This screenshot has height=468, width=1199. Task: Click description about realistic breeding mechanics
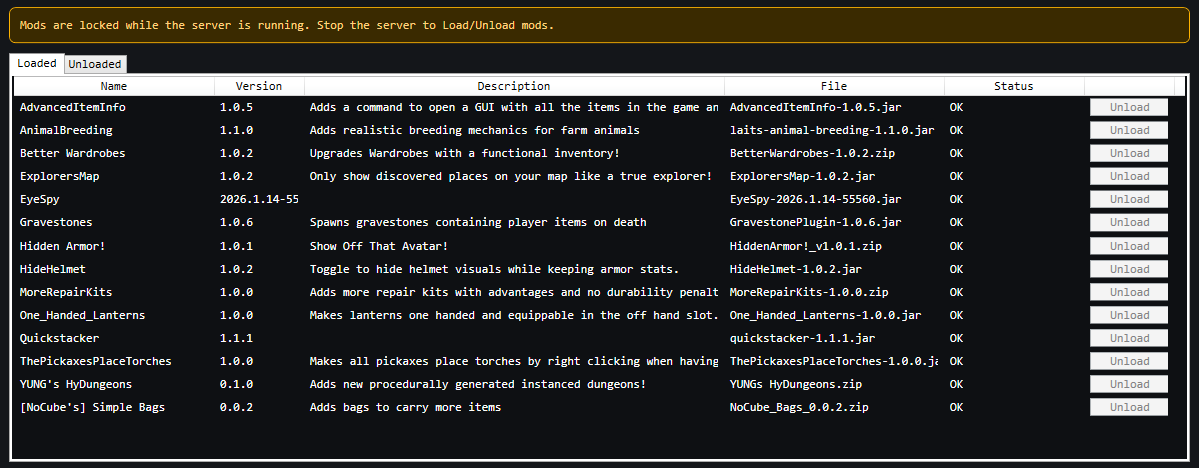coord(475,131)
